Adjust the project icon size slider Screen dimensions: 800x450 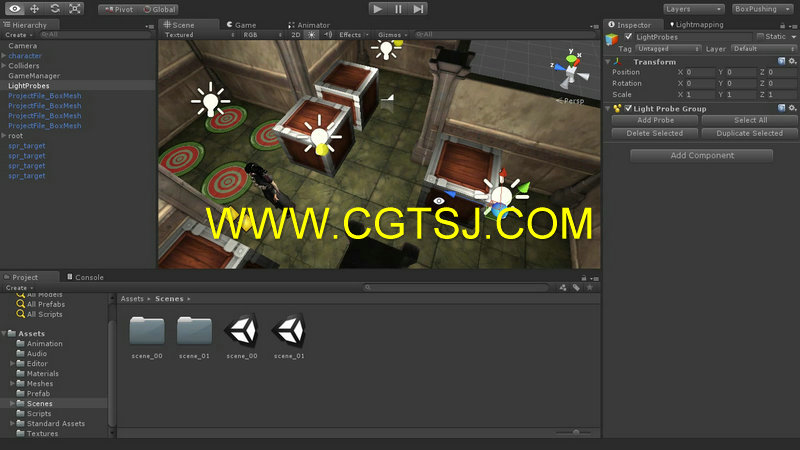pos(574,432)
